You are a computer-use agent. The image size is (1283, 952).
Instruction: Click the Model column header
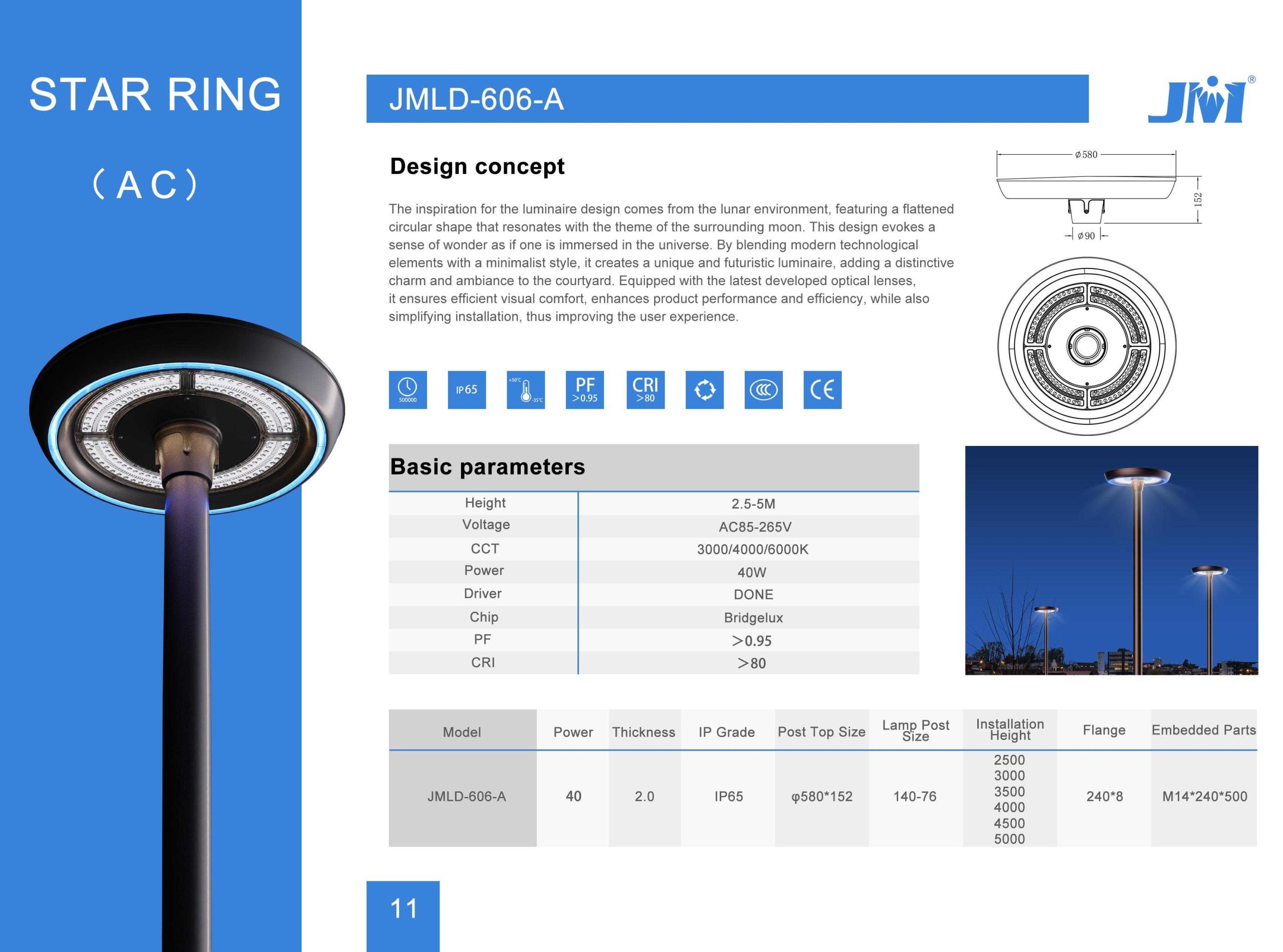click(x=462, y=732)
